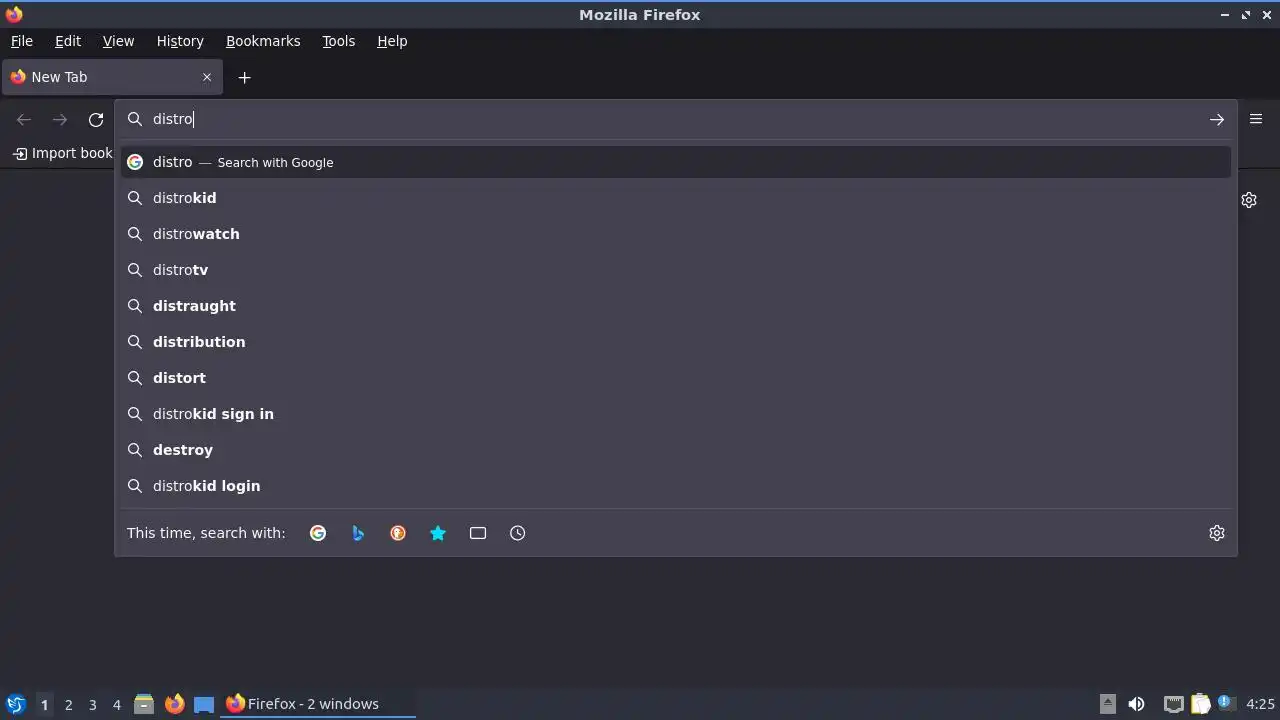The image size is (1280, 720).
Task: Open the Help menu
Action: (x=392, y=41)
